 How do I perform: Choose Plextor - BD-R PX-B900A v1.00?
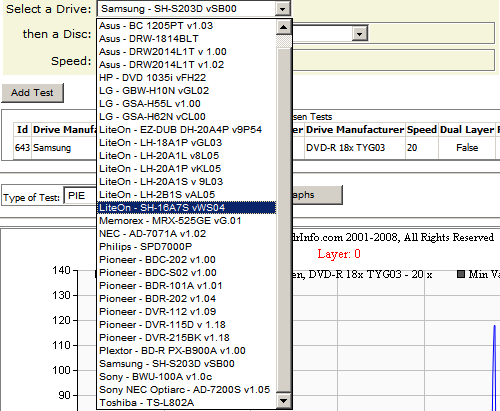tap(187, 351)
